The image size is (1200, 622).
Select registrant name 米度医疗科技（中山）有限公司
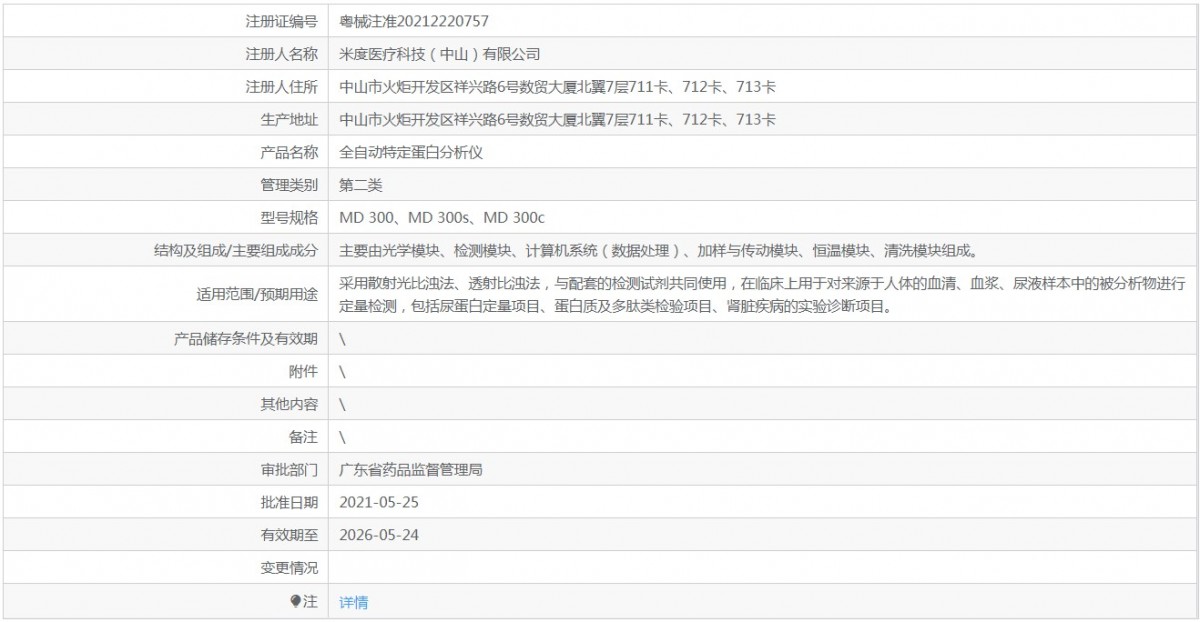(x=440, y=54)
